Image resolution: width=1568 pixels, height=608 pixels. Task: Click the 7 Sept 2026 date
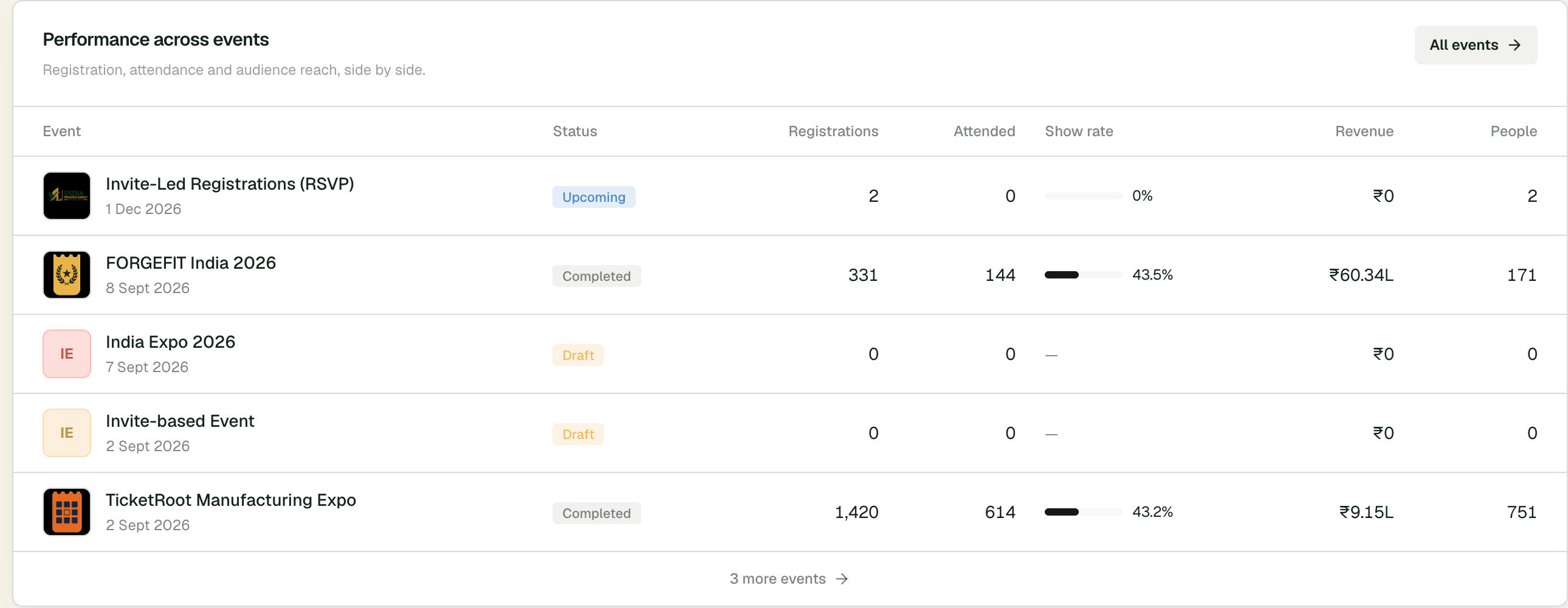(147, 367)
